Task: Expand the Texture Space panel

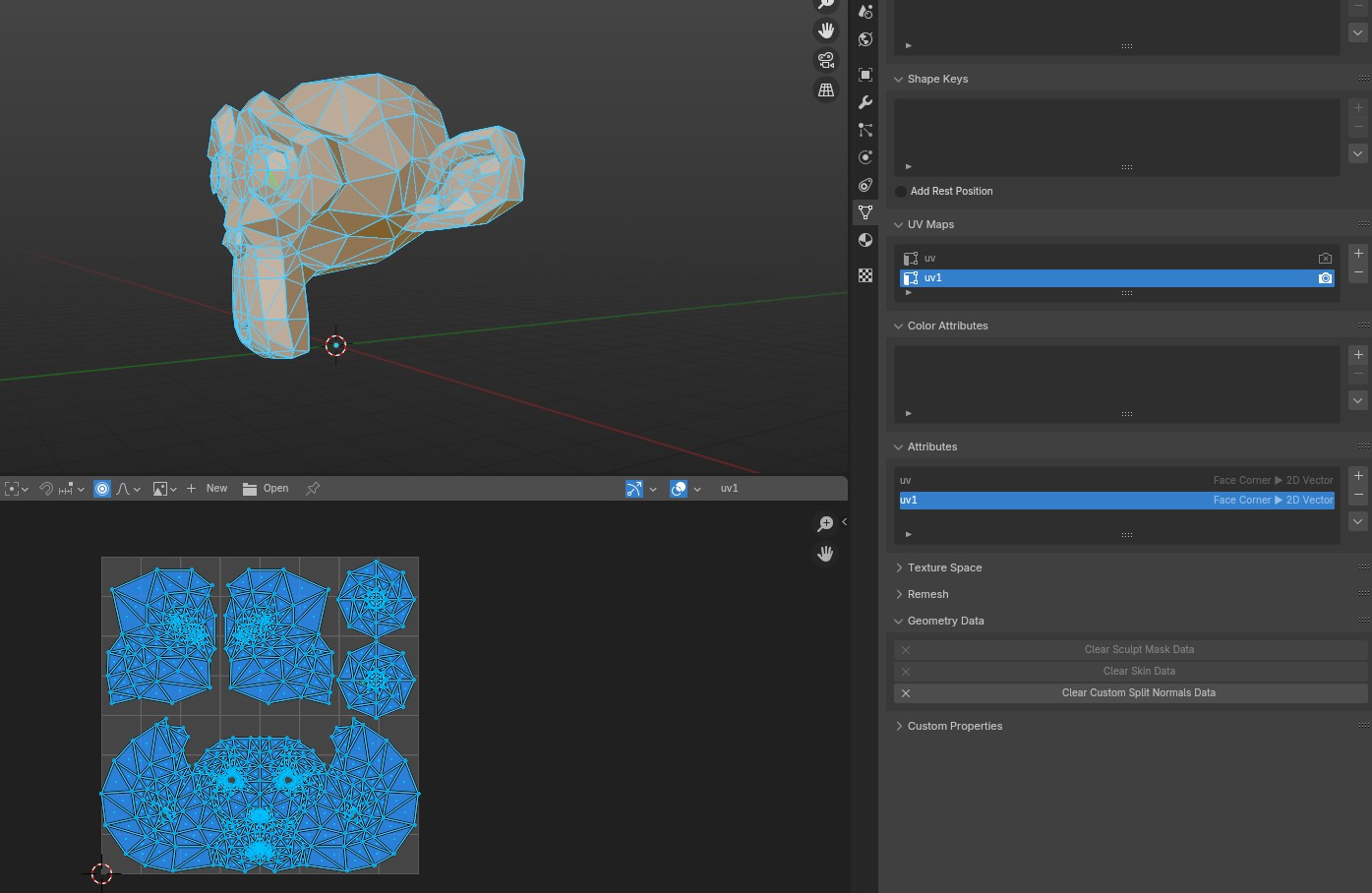Action: pos(944,567)
